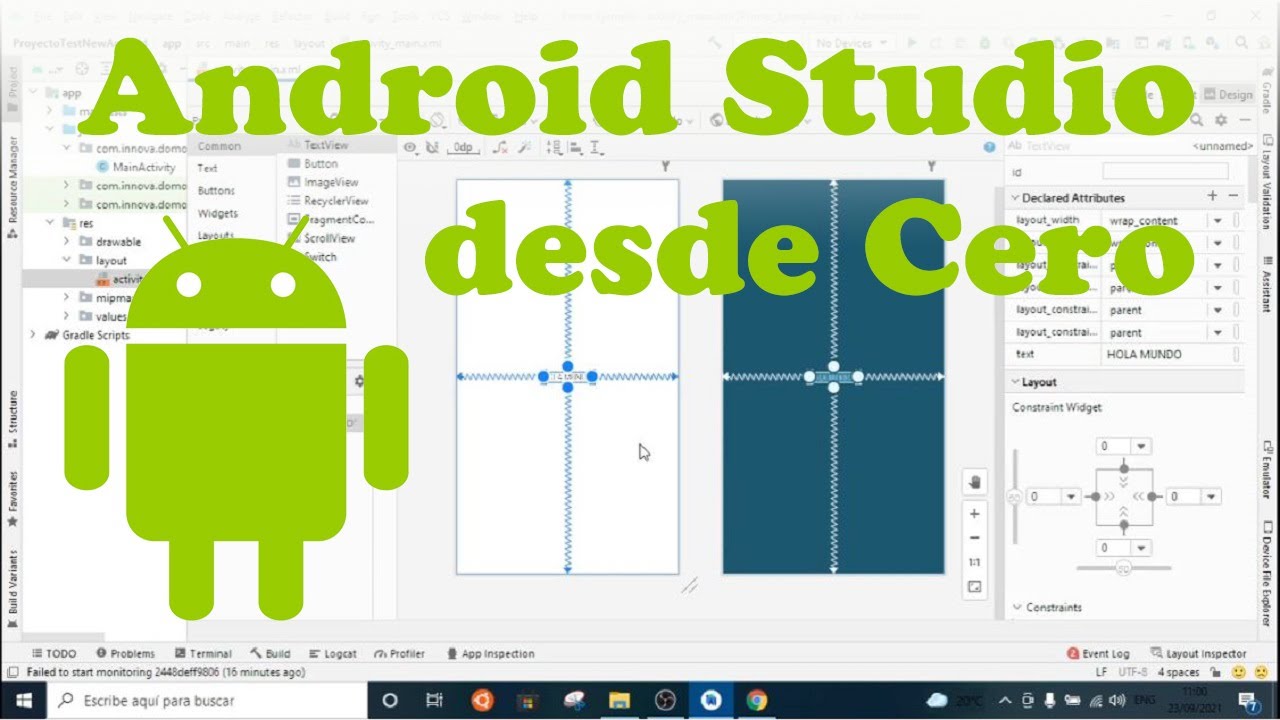Viewport: 1280px width, 720px height.
Task: Open the Logcat tool window tab
Action: [x=333, y=653]
